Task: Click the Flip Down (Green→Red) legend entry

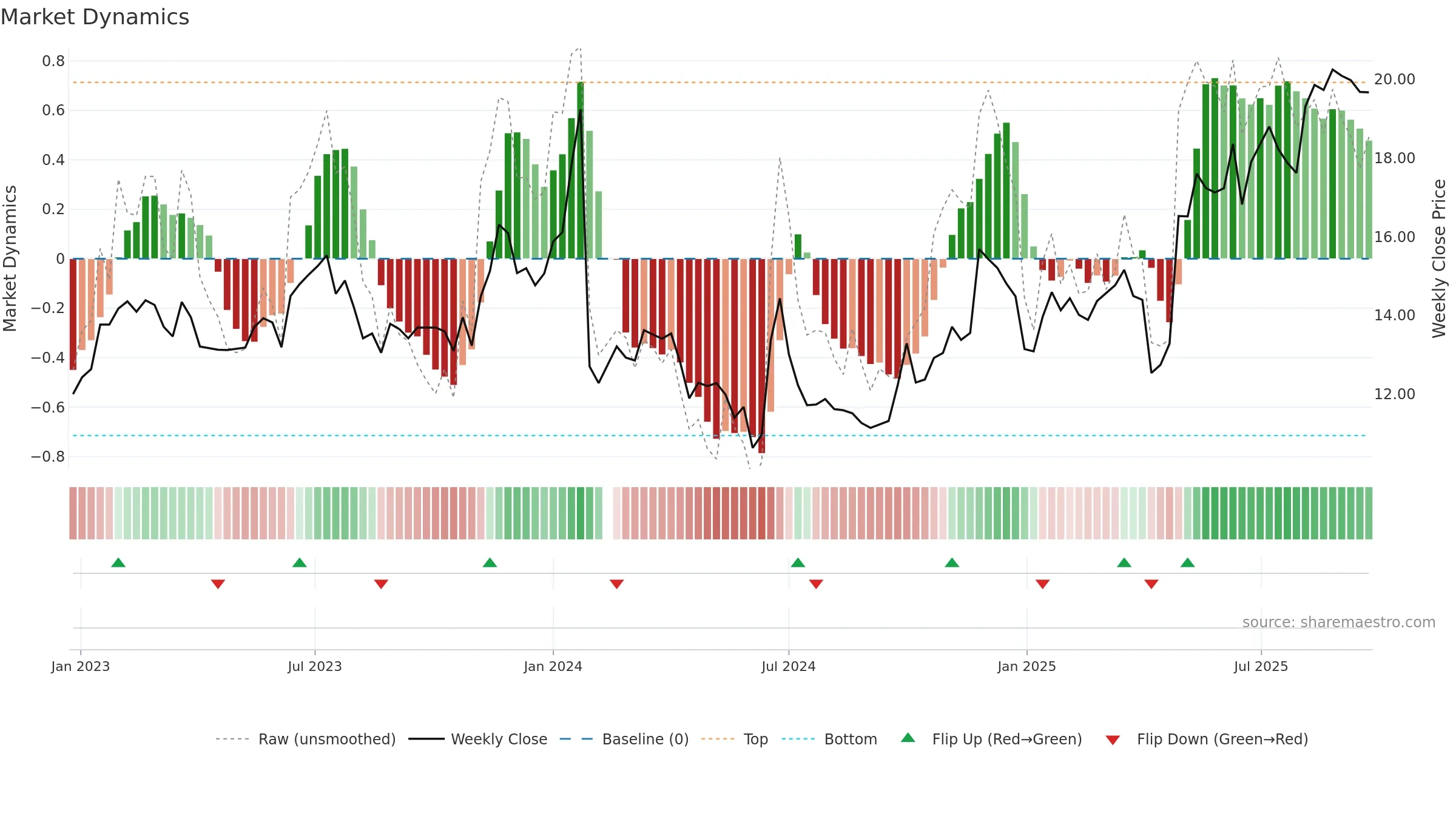Action: click(1207, 739)
